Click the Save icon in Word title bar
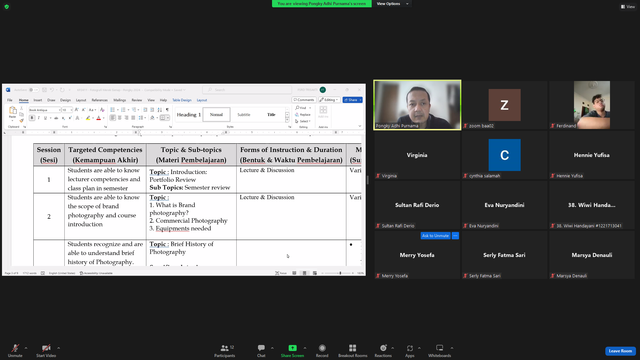This screenshot has width=640, height=360. (44, 90)
